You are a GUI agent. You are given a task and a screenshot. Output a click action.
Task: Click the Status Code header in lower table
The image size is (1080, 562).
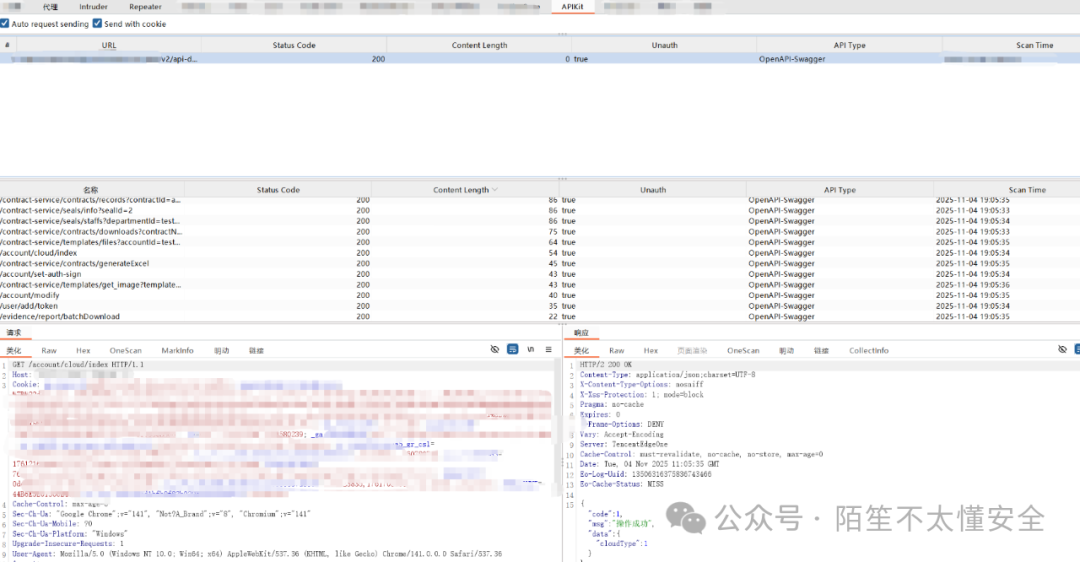(278, 190)
